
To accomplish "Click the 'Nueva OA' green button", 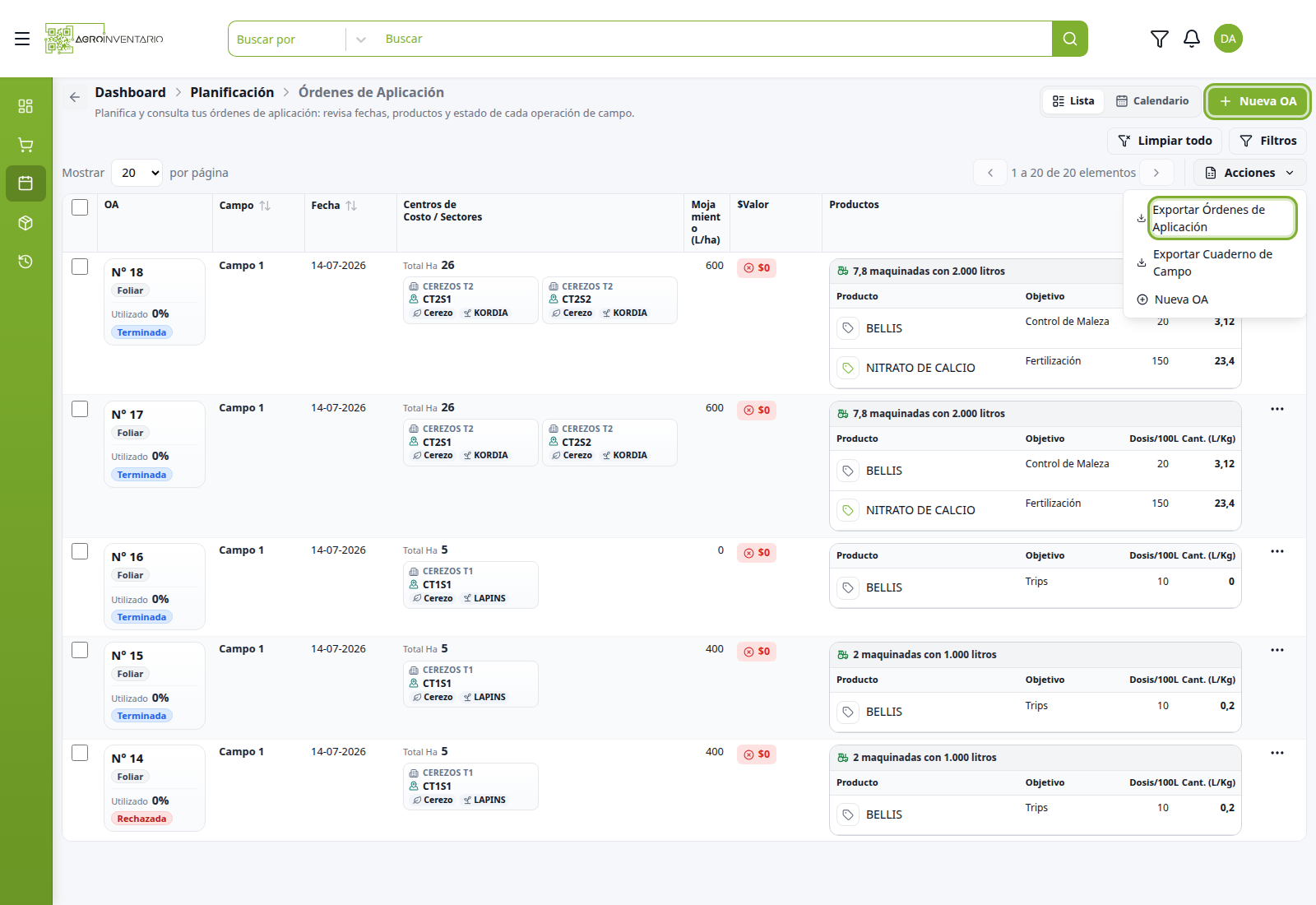I will tap(1258, 101).
